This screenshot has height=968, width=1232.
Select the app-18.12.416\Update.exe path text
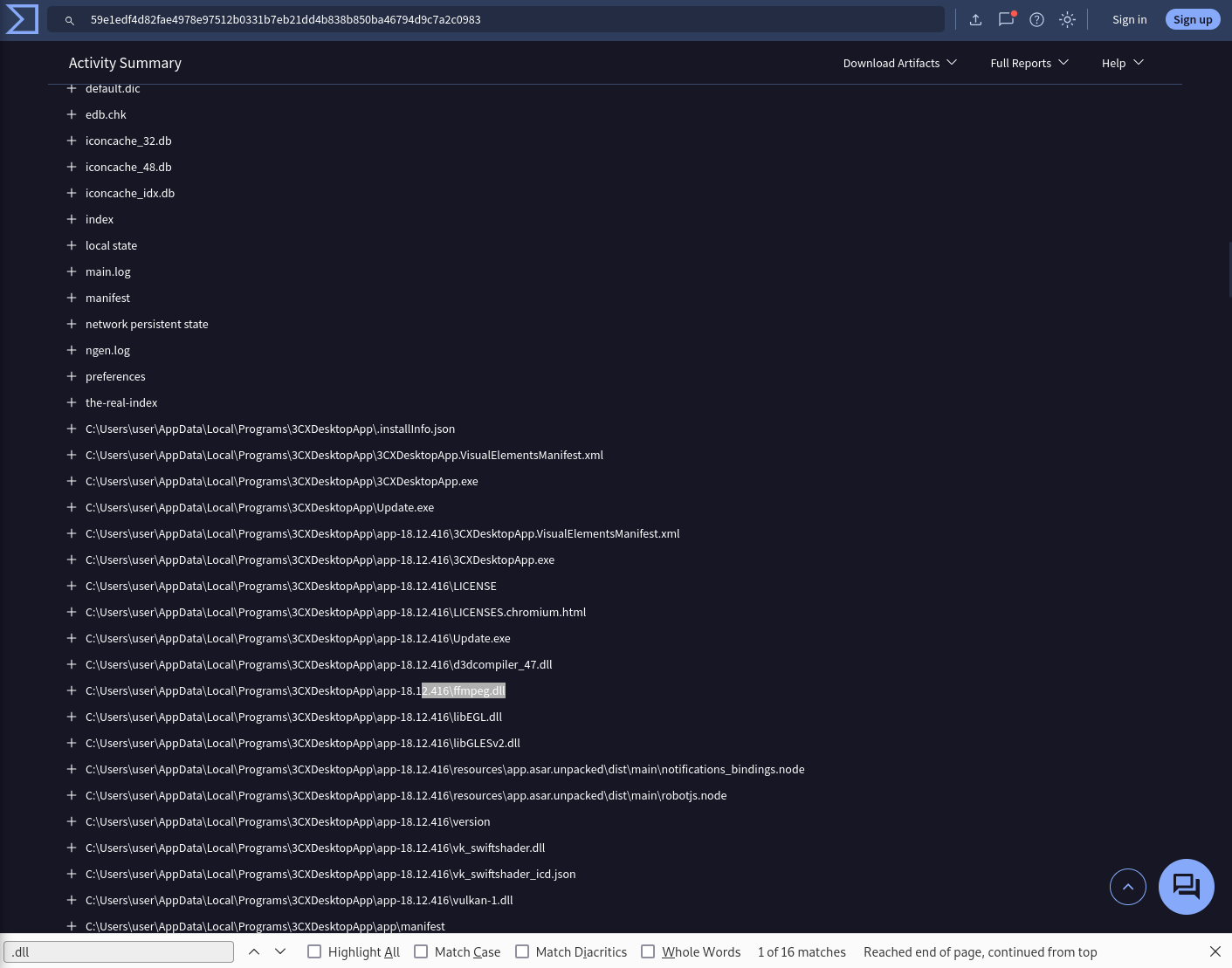click(298, 638)
